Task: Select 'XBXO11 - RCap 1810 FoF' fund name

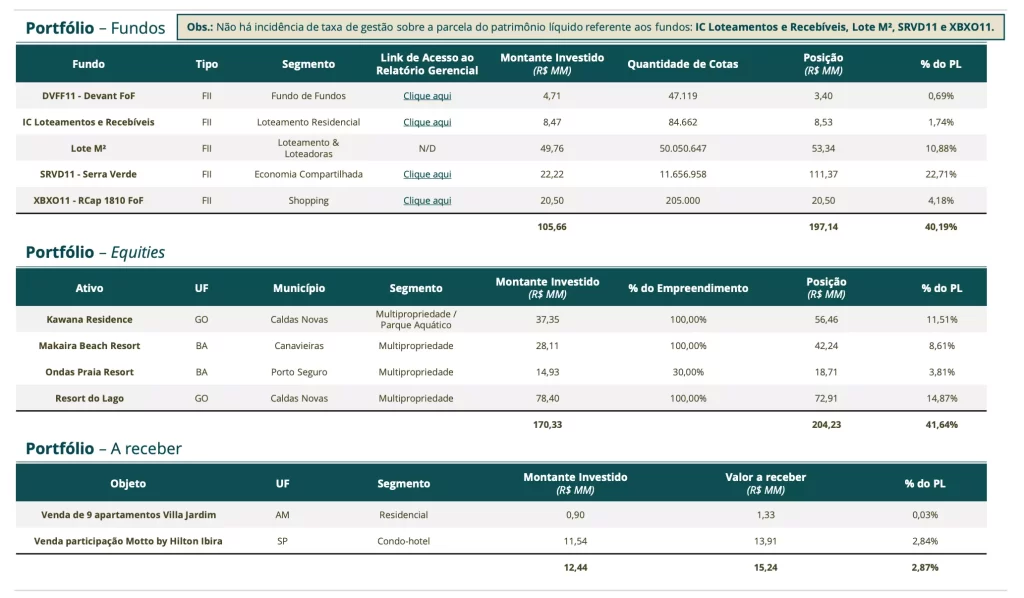Action: [89, 200]
